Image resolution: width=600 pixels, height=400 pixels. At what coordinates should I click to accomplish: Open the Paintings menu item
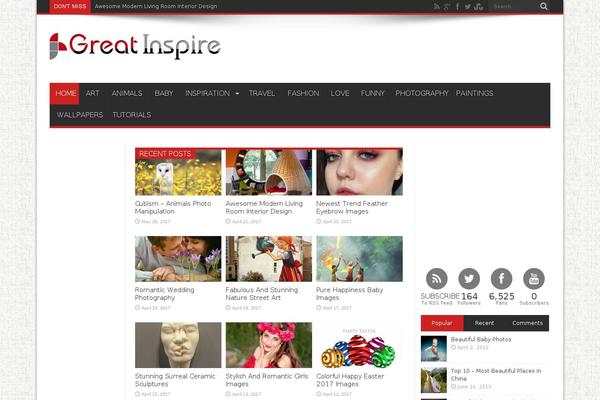point(474,93)
